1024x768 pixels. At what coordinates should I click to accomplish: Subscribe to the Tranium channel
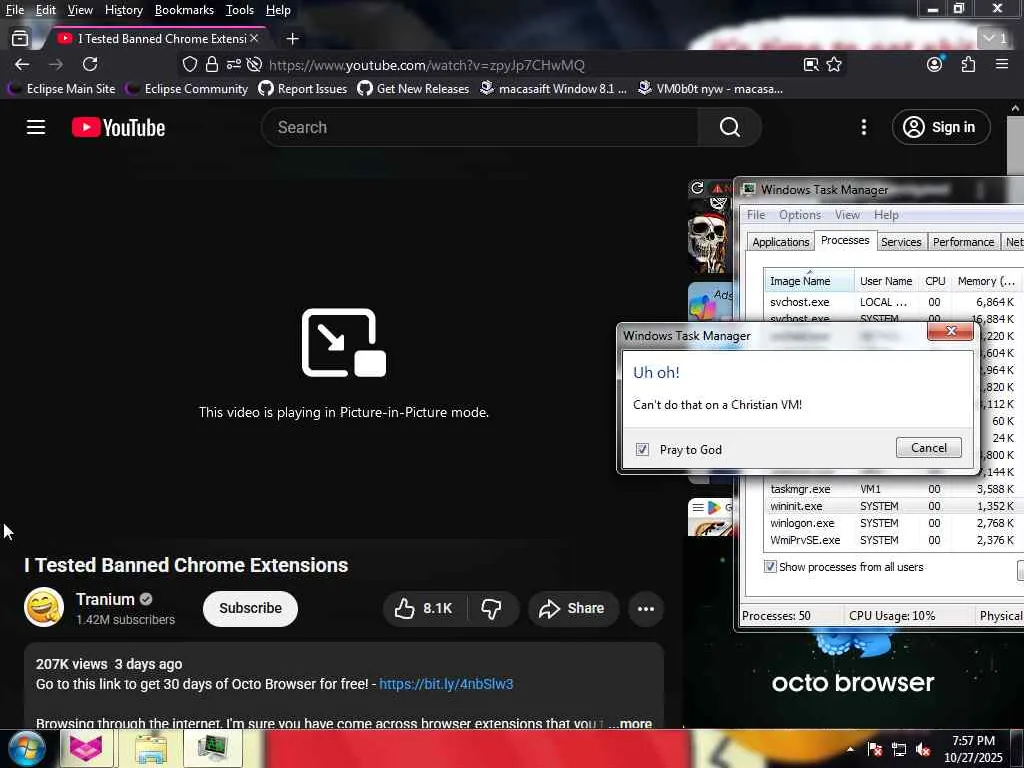click(x=250, y=609)
